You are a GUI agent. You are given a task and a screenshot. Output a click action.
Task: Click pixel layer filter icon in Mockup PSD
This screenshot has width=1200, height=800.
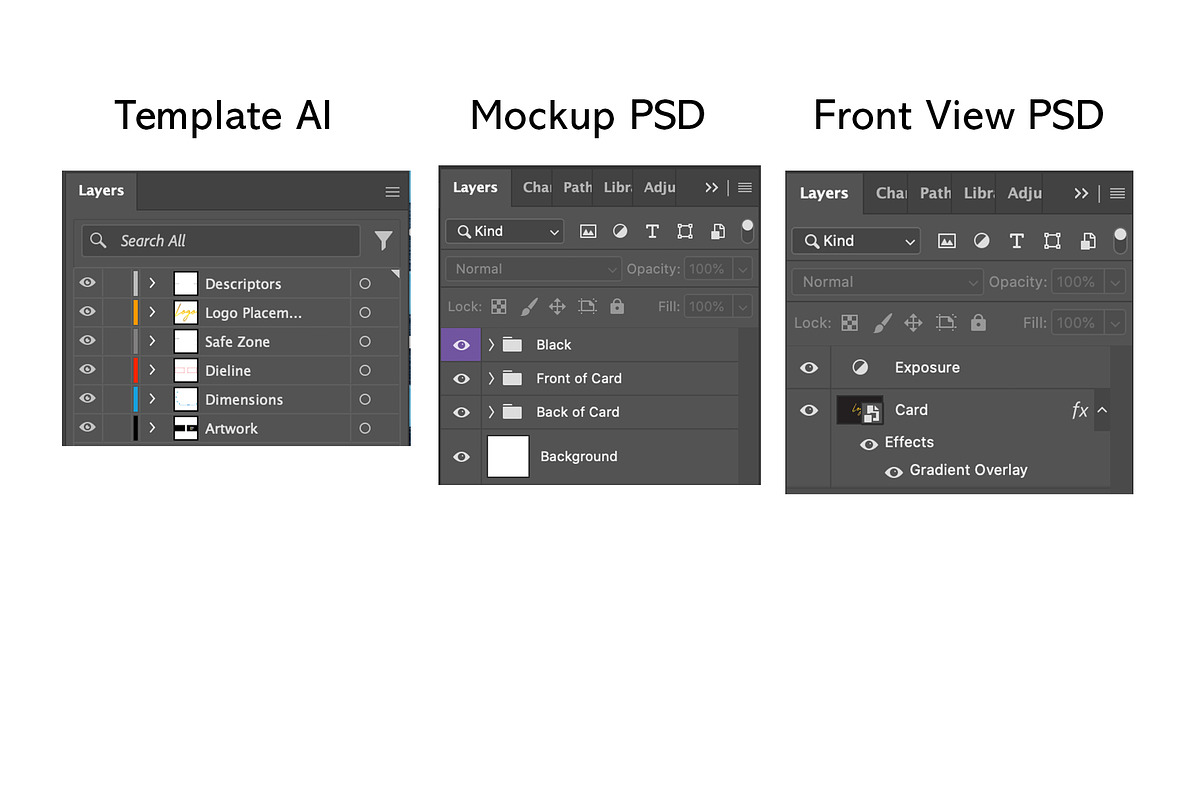pos(588,231)
